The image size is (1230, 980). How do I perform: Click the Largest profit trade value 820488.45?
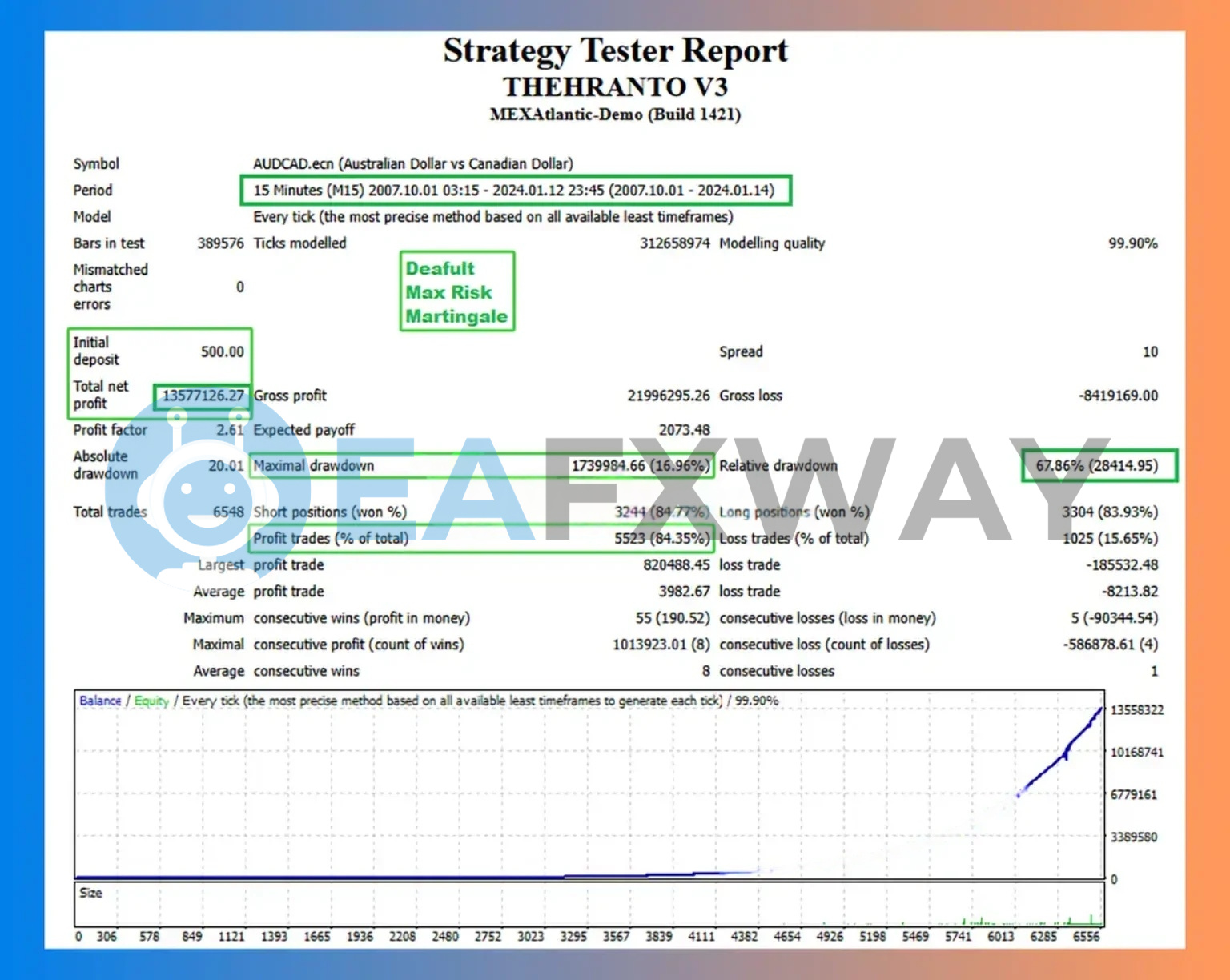coord(676,565)
